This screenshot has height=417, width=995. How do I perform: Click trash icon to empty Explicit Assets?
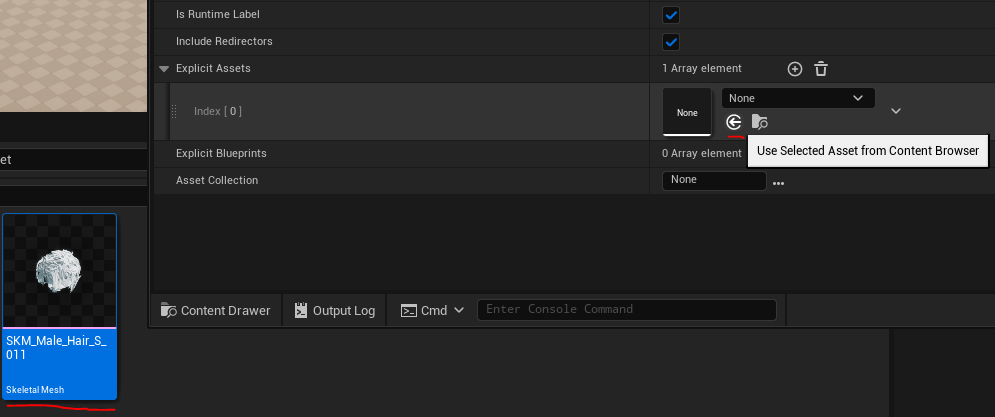(821, 69)
